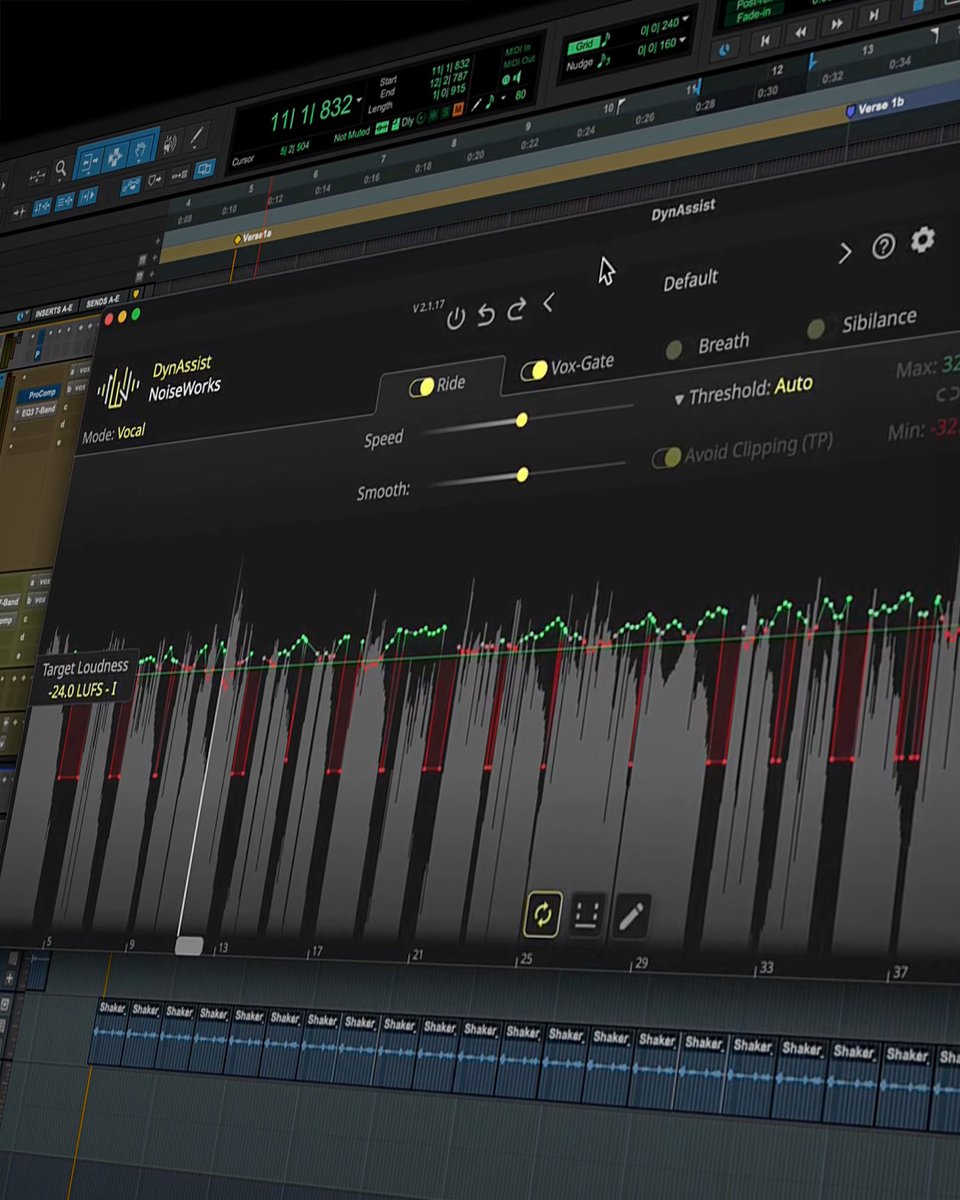Screen dimensions: 960x1200
Task: Click the metronome note icon near tempo 80
Action: pyautogui.click(x=489, y=101)
